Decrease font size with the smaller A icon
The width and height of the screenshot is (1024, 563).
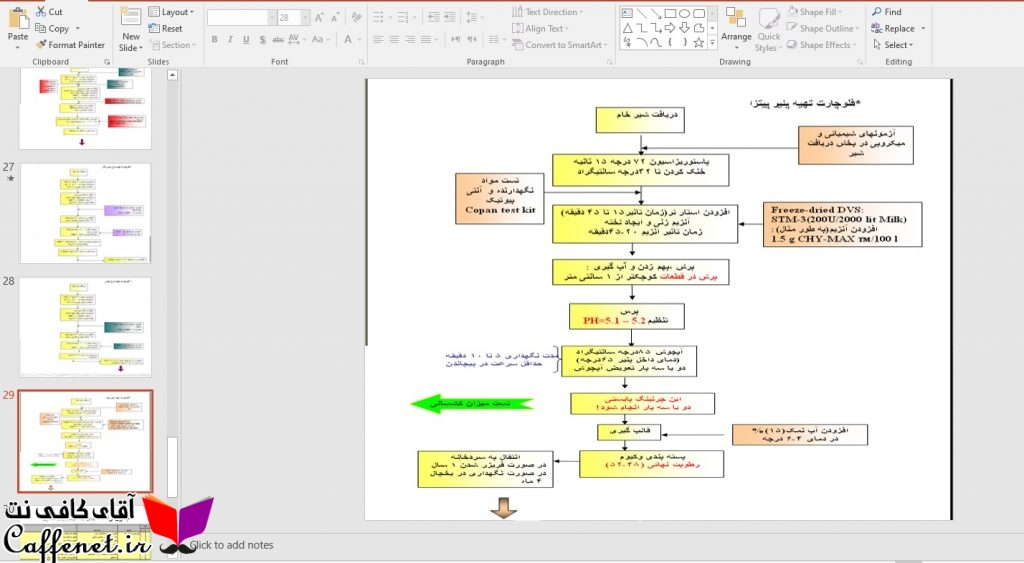tap(334, 18)
